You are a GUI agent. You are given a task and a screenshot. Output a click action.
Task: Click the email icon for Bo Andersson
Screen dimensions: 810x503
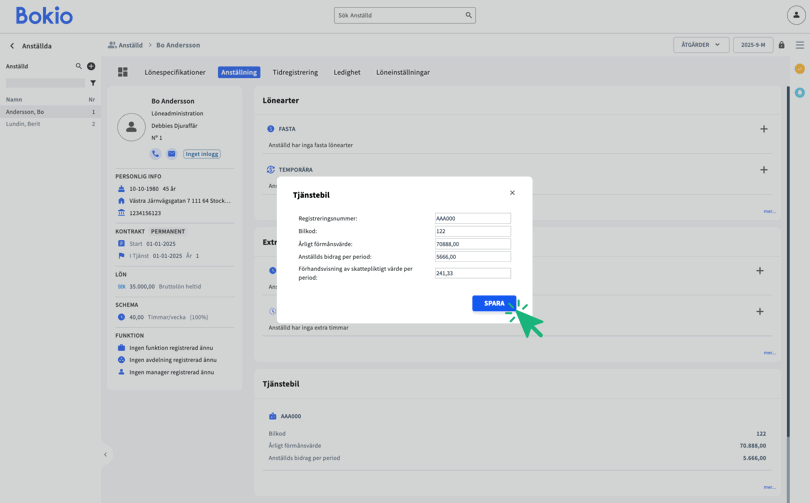171,154
